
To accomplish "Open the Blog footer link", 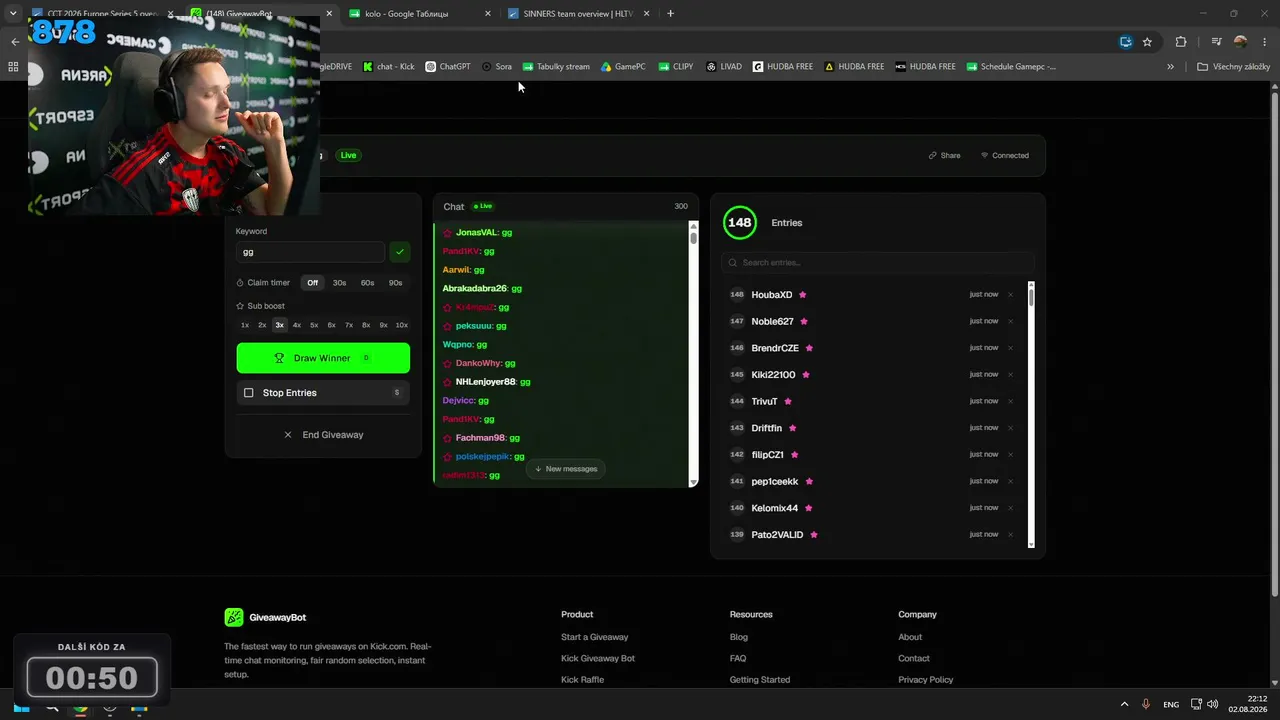I will [739, 637].
